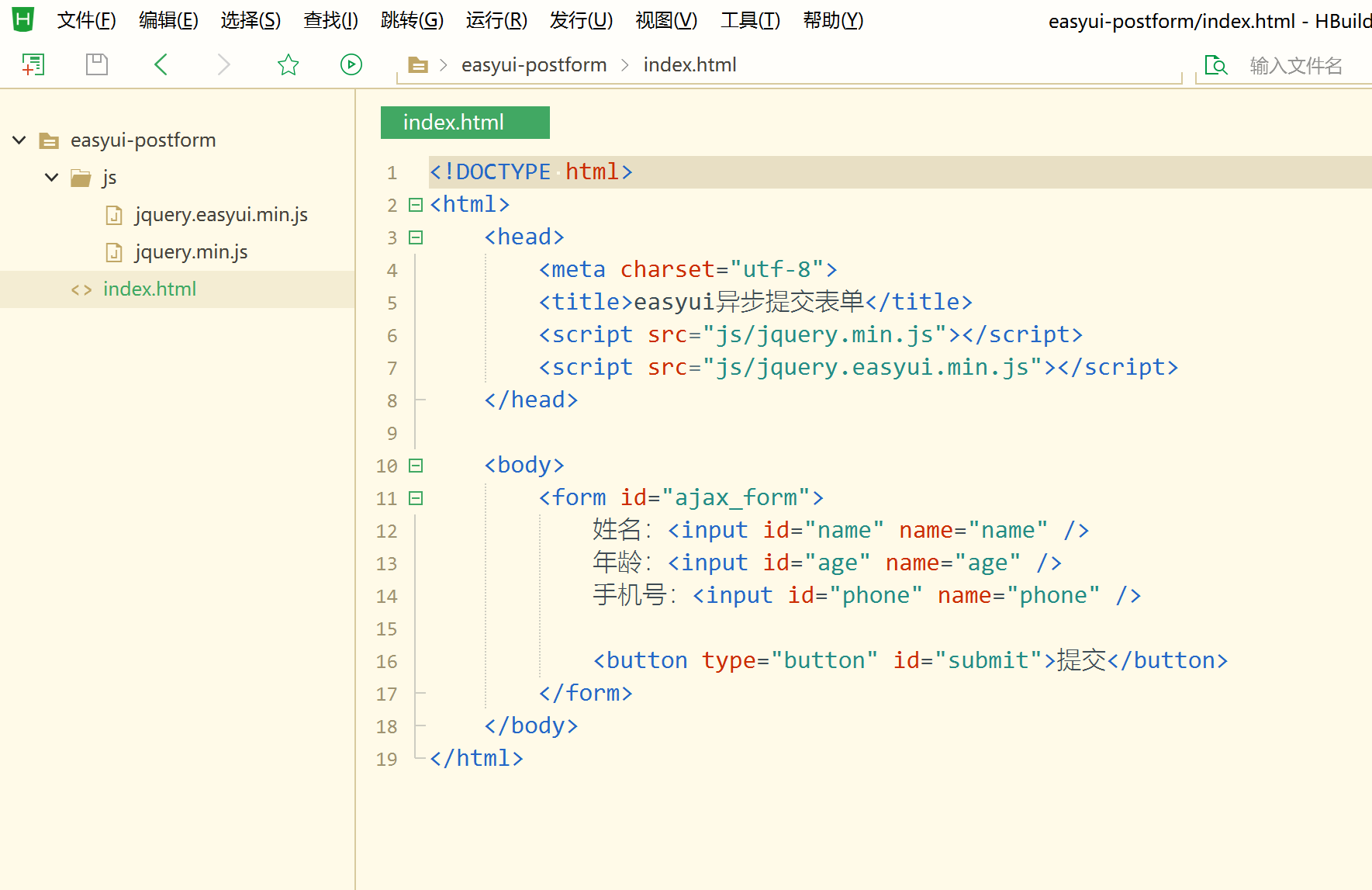Click the index.html code file icon
1372x890 pixels.
click(x=81, y=289)
